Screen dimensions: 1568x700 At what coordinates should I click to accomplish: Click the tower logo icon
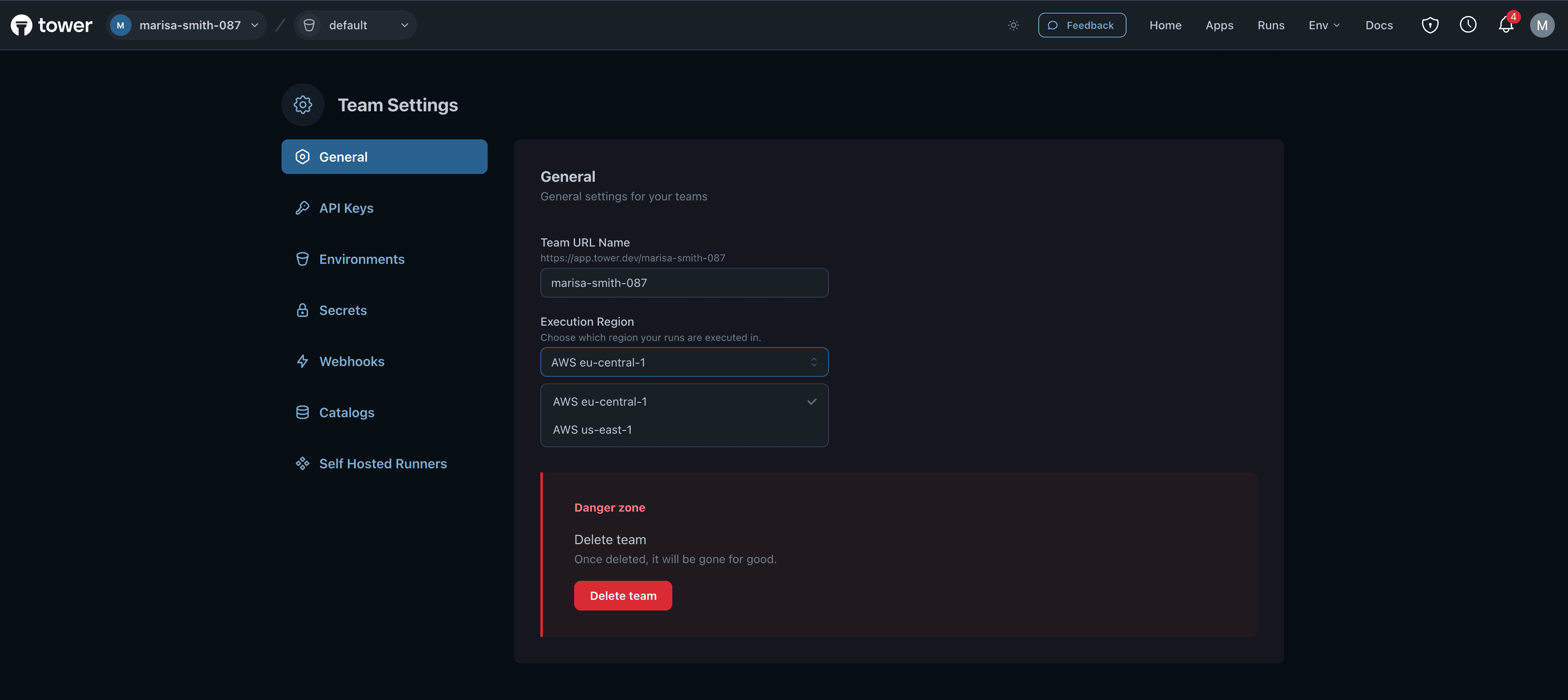pos(21,25)
